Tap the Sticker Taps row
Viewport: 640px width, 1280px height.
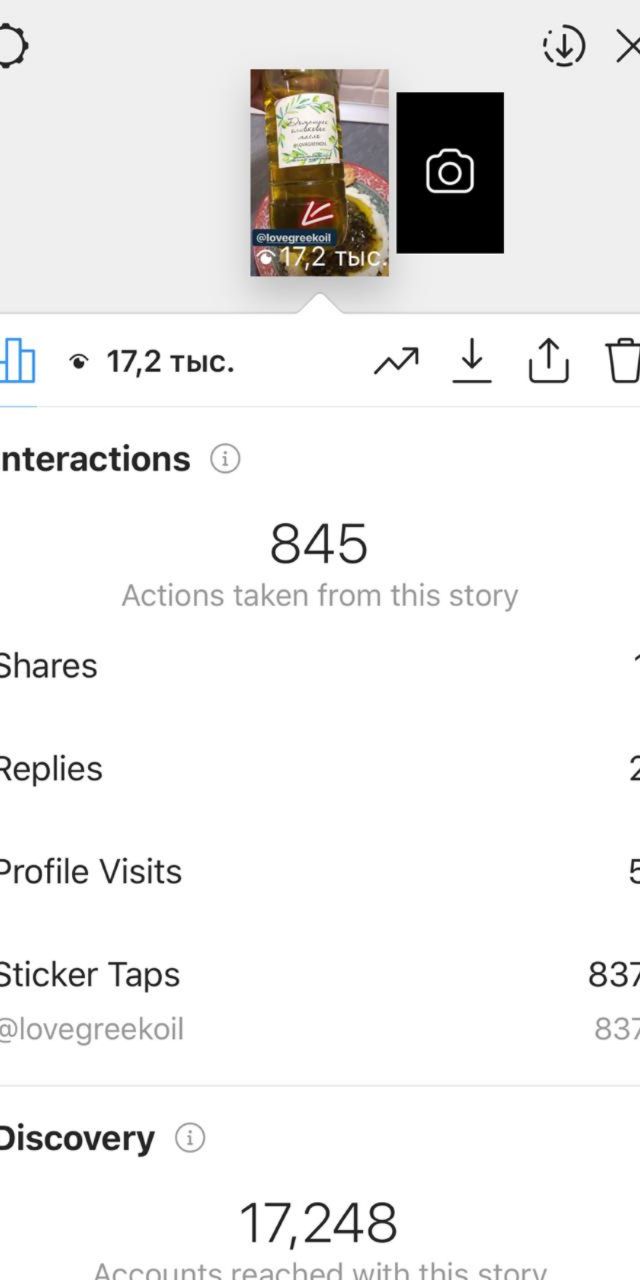tap(320, 974)
